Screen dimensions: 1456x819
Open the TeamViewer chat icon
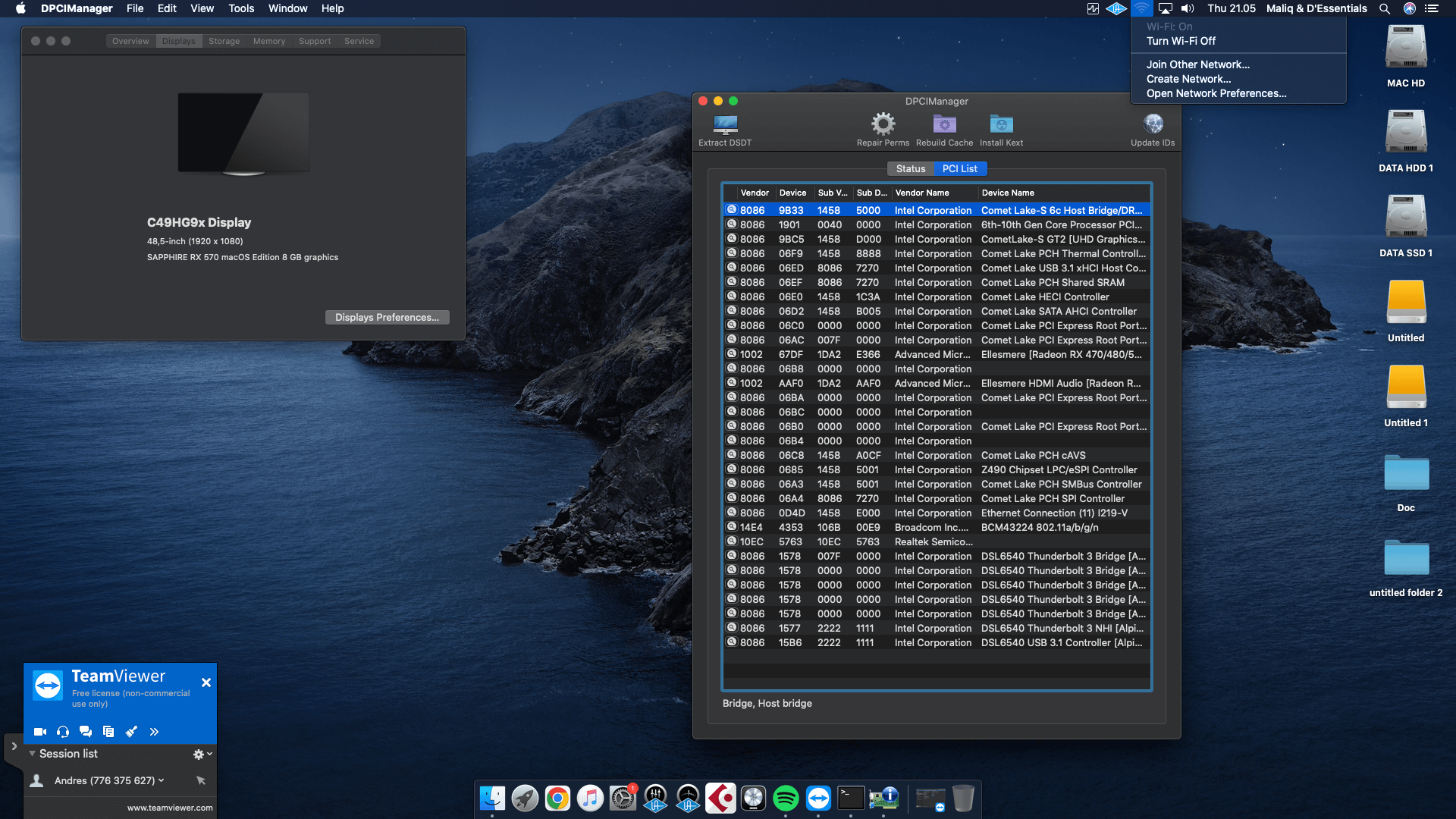tap(85, 731)
